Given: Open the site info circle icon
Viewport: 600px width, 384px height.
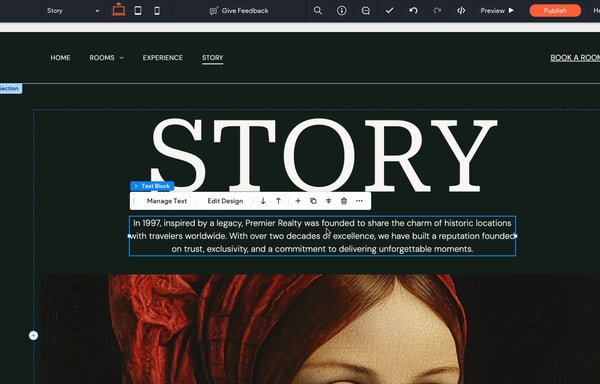Looking at the screenshot, I should click(341, 10).
